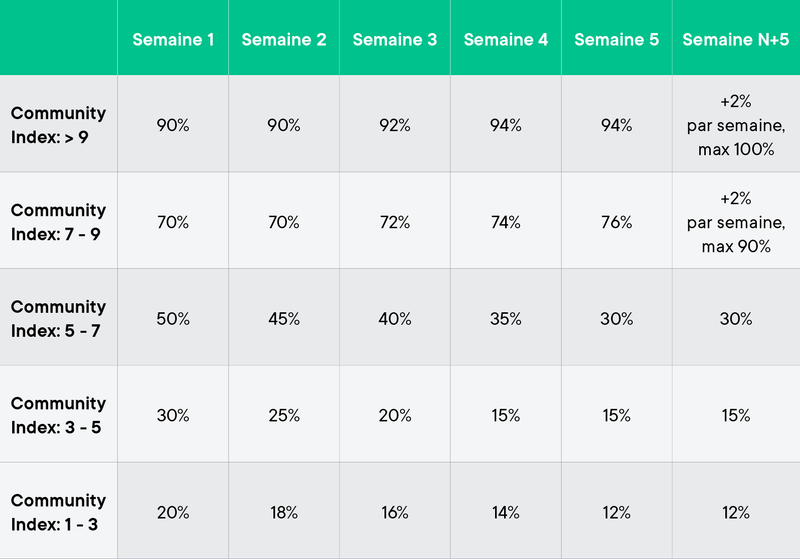The image size is (800, 559).
Task: Click the max 100% cell under Semaine N+5
Action: [x=736, y=124]
